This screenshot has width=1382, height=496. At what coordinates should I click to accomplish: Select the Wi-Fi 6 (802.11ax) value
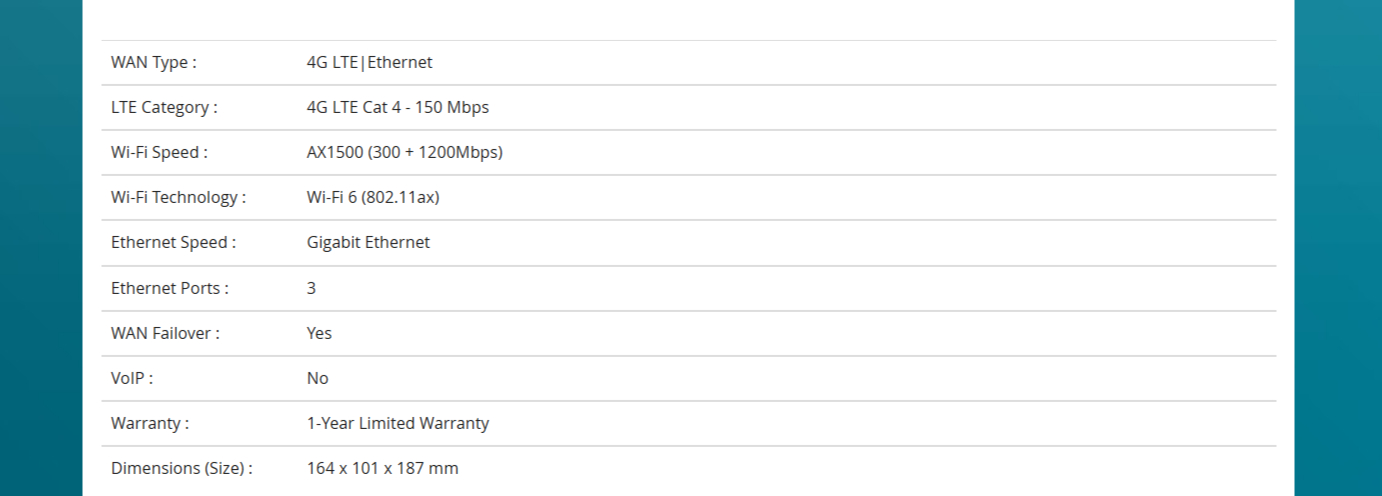(x=373, y=197)
